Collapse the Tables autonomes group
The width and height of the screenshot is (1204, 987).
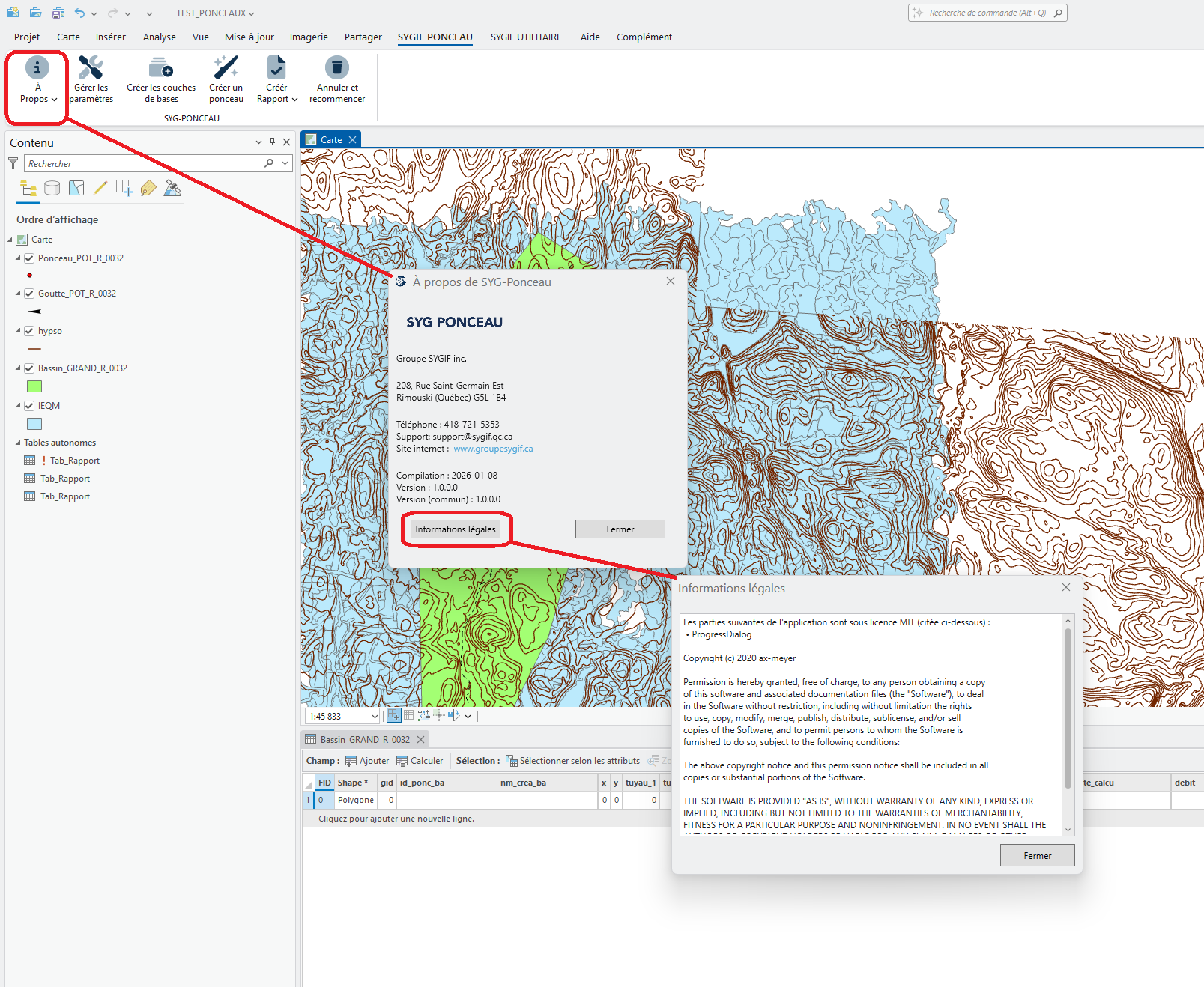pos(18,443)
